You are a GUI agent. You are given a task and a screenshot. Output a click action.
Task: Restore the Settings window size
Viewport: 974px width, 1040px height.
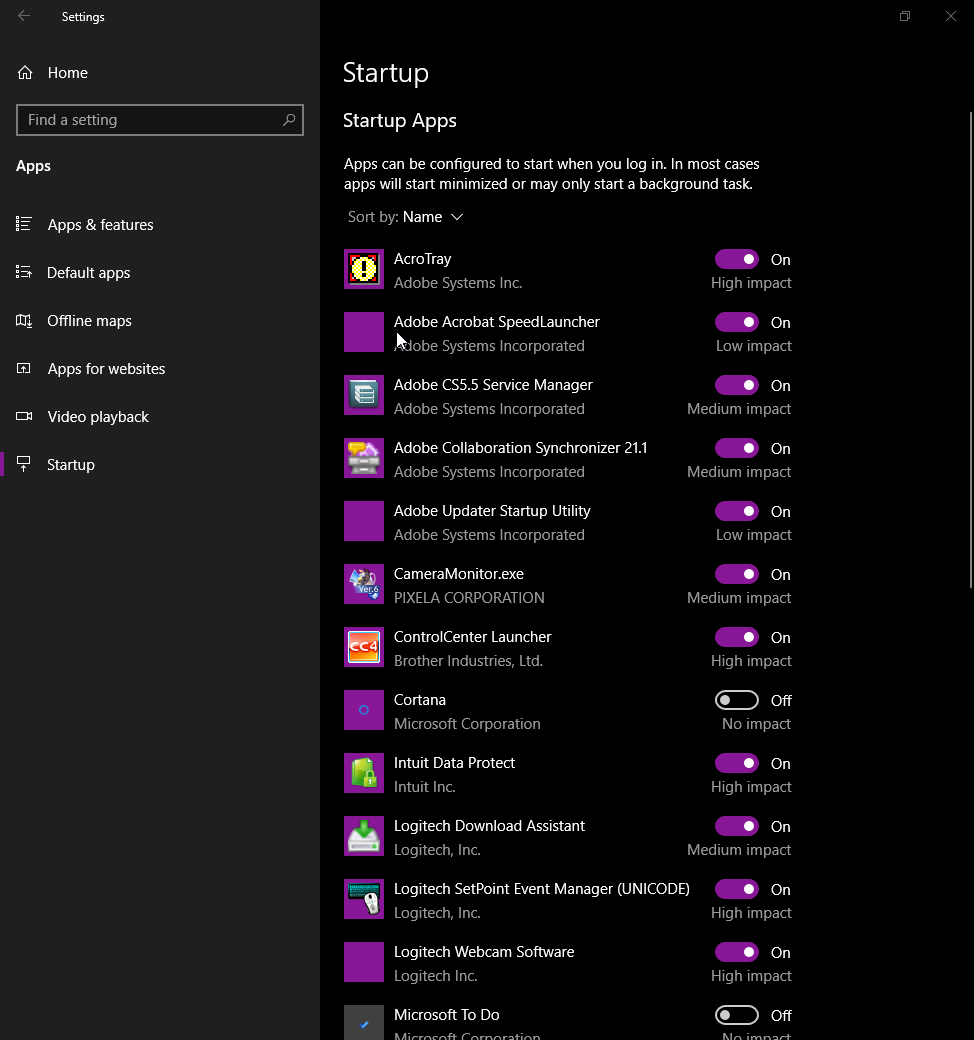(x=904, y=16)
